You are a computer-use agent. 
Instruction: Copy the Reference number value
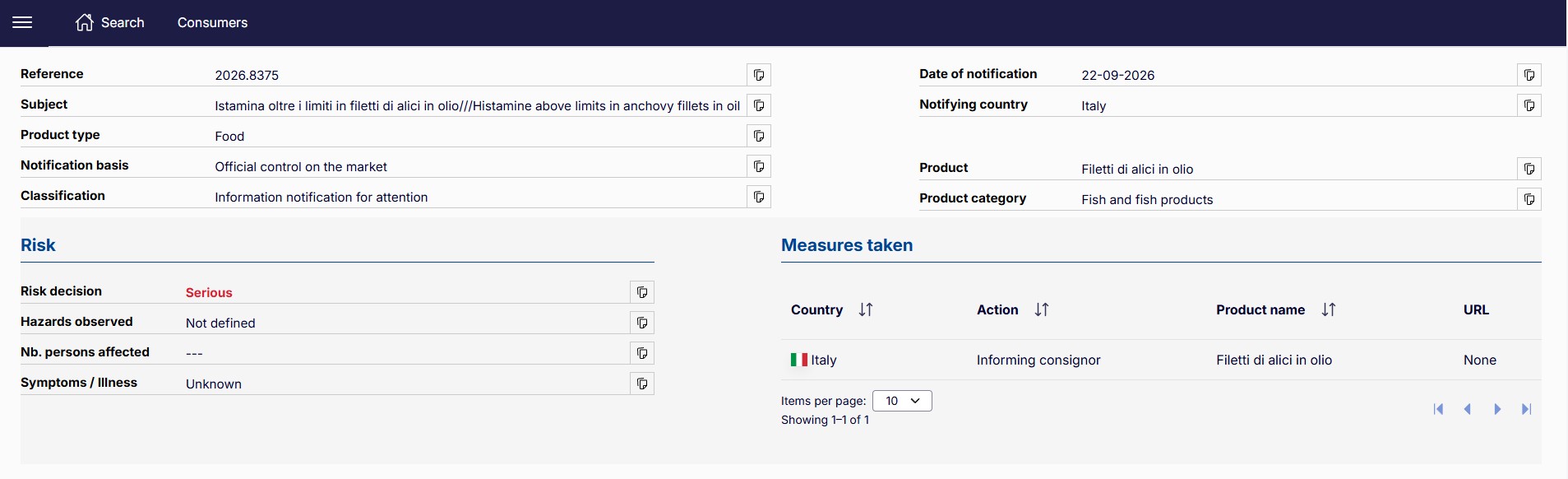759,75
